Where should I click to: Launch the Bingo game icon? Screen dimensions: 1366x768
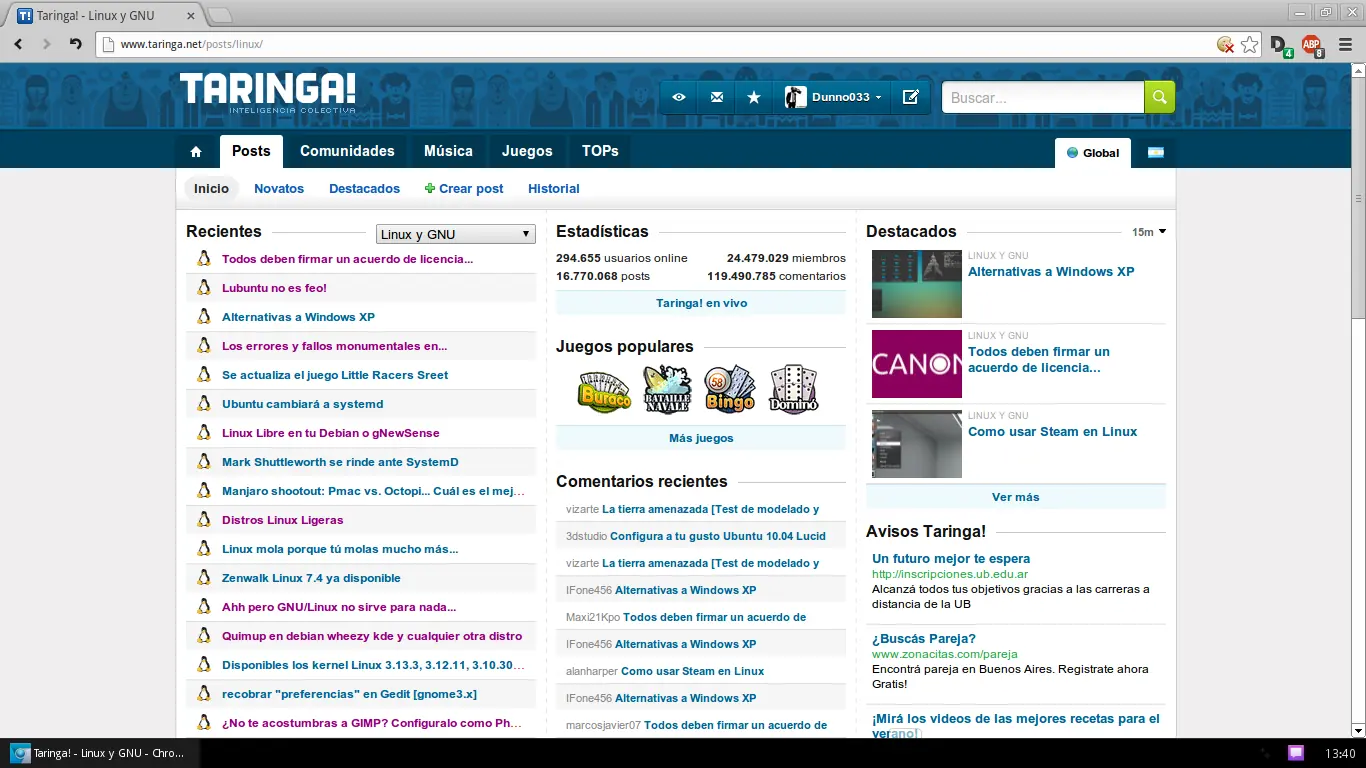730,389
